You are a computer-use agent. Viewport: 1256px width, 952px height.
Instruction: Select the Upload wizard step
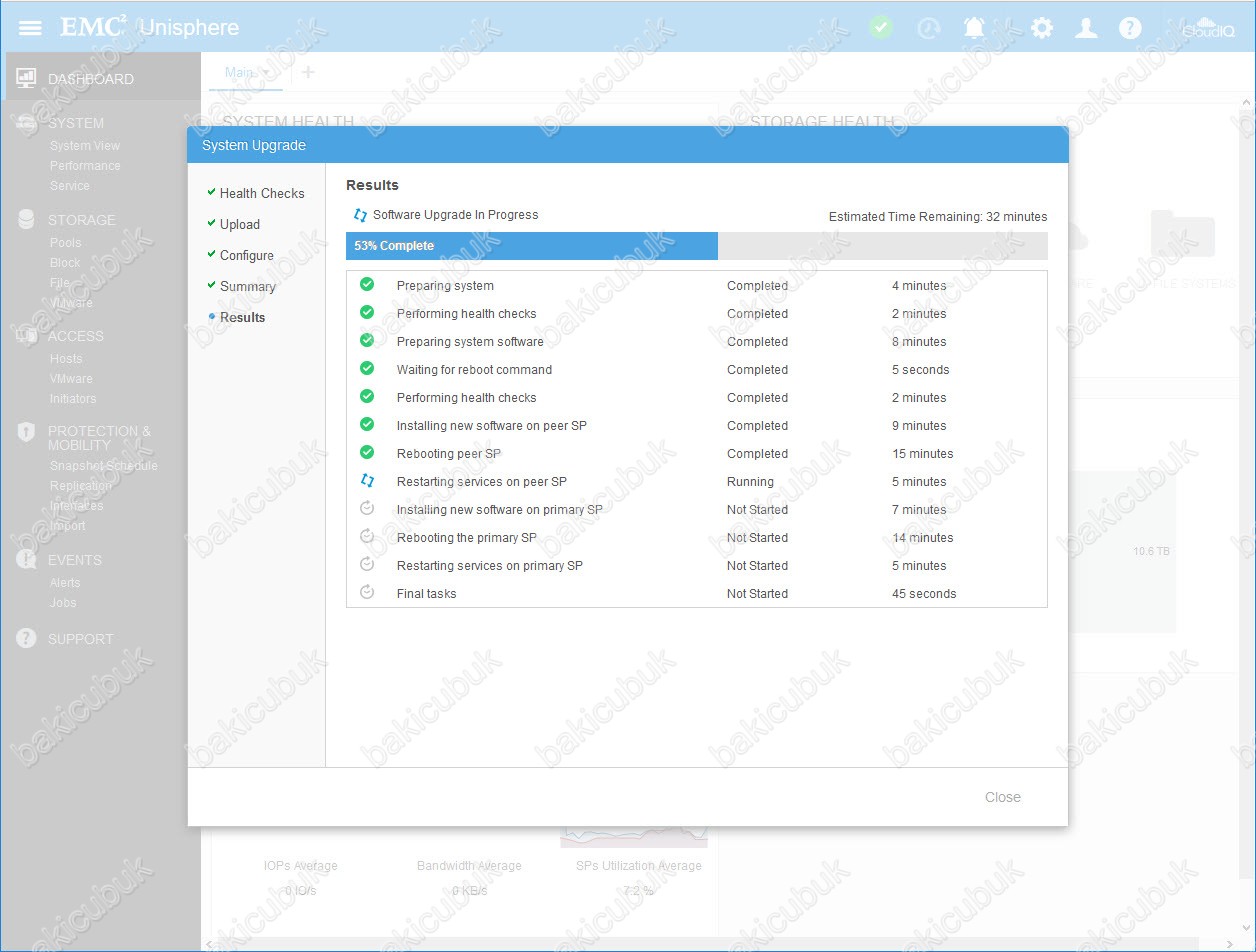pos(240,224)
